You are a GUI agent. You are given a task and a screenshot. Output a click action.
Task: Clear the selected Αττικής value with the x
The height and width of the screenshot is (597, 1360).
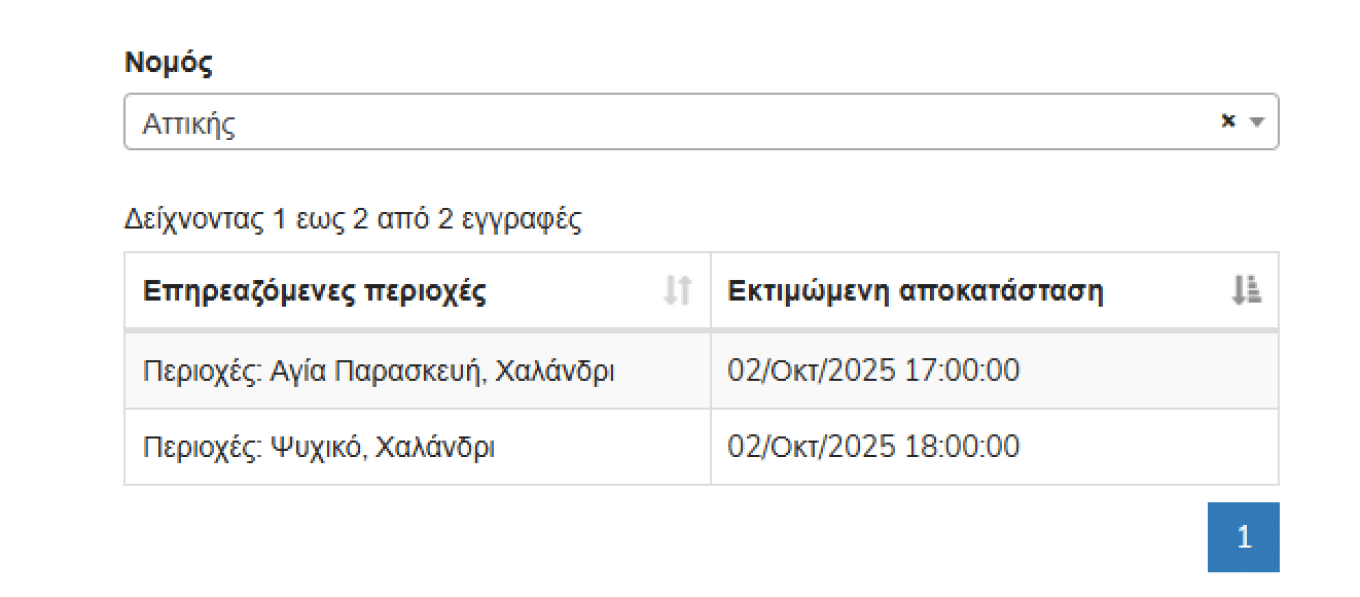click(x=1228, y=121)
